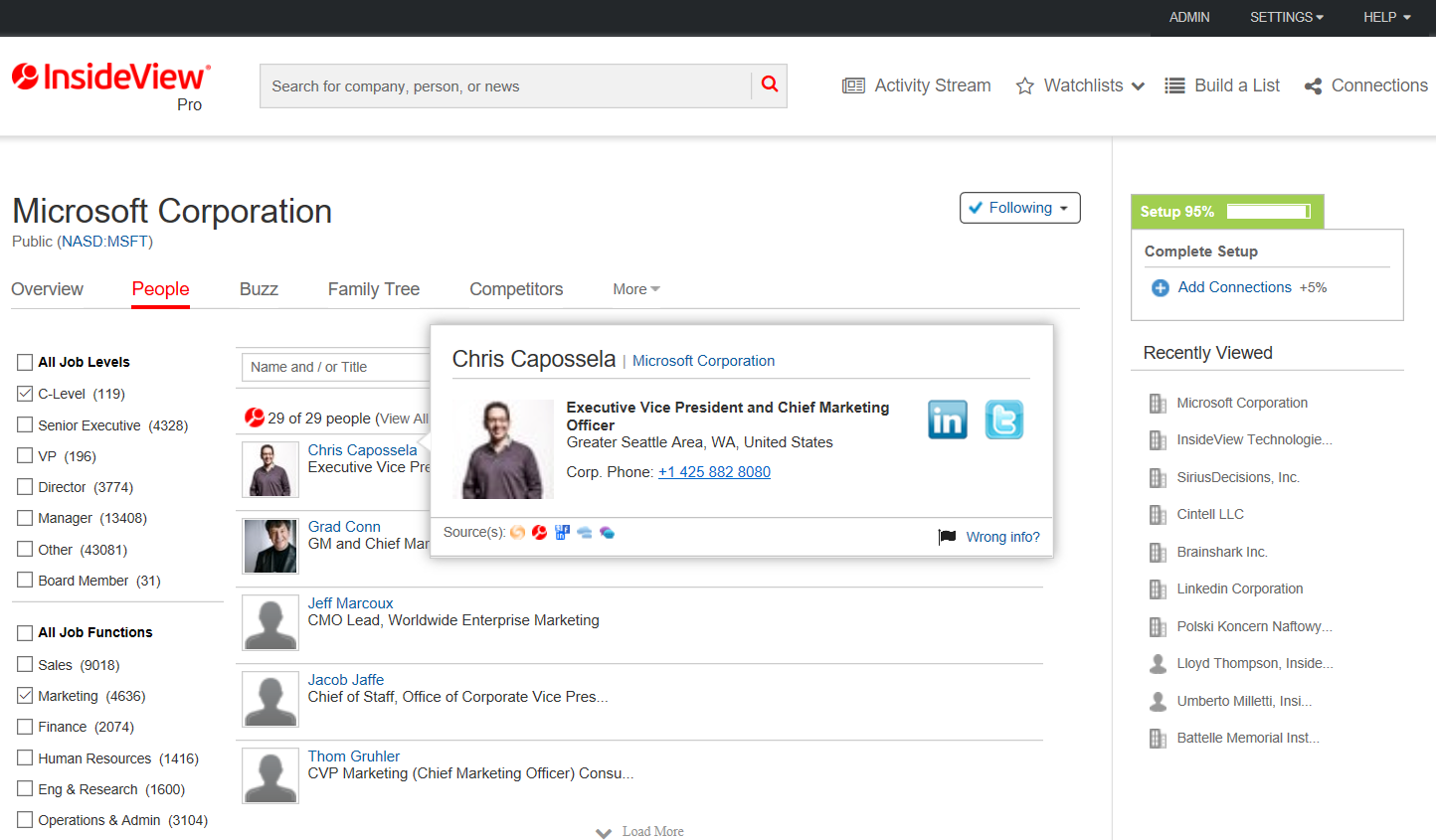
Task: Click Add Connections +5% link
Action: pyautogui.click(x=1234, y=286)
